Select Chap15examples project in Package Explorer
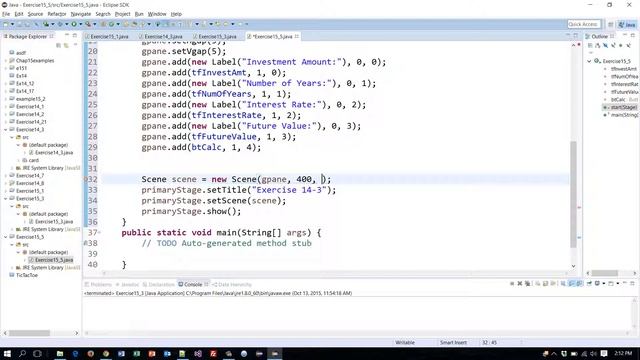Screen dimensions: 640x360 click(31, 60)
